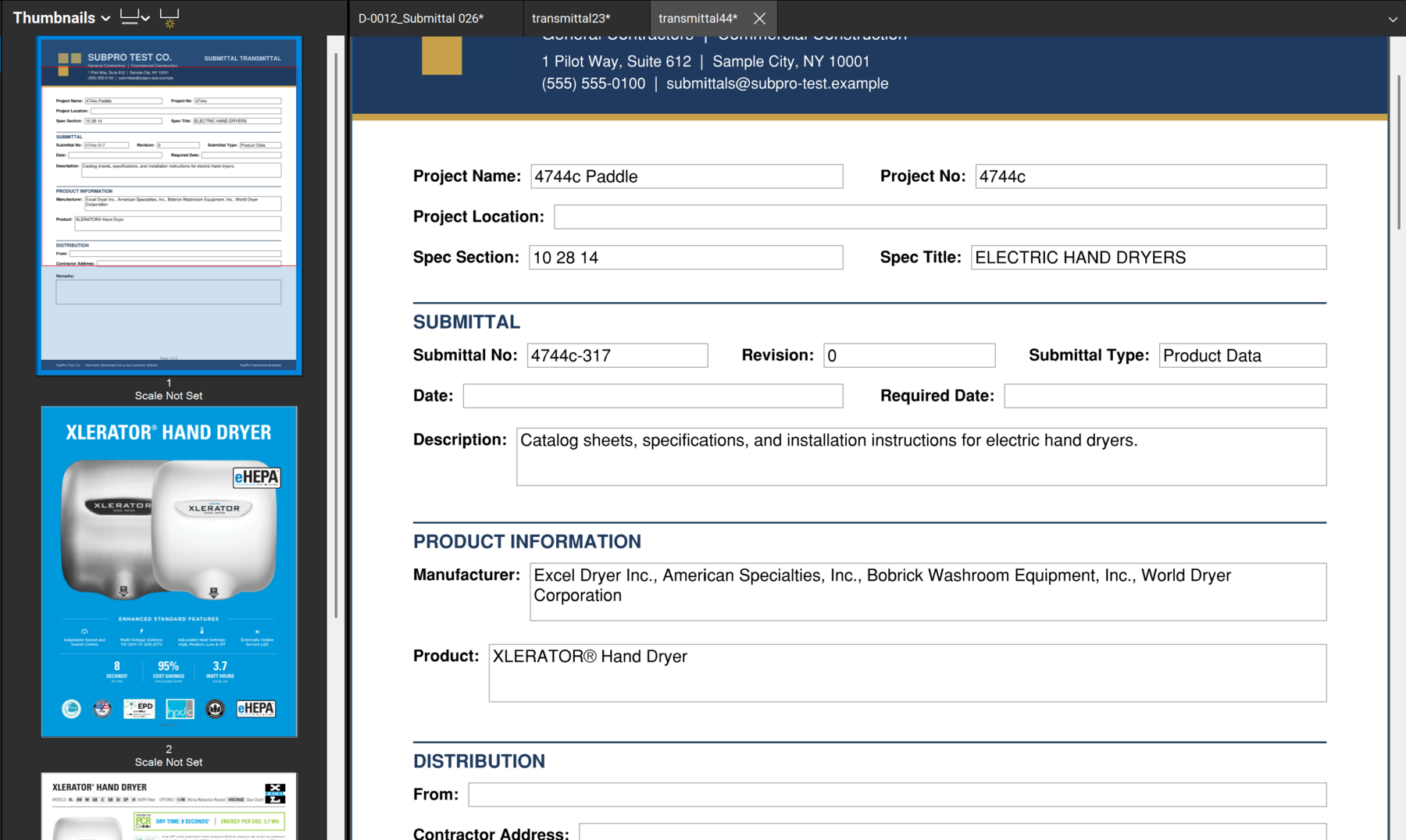Click the Spec Section field

[686, 258]
